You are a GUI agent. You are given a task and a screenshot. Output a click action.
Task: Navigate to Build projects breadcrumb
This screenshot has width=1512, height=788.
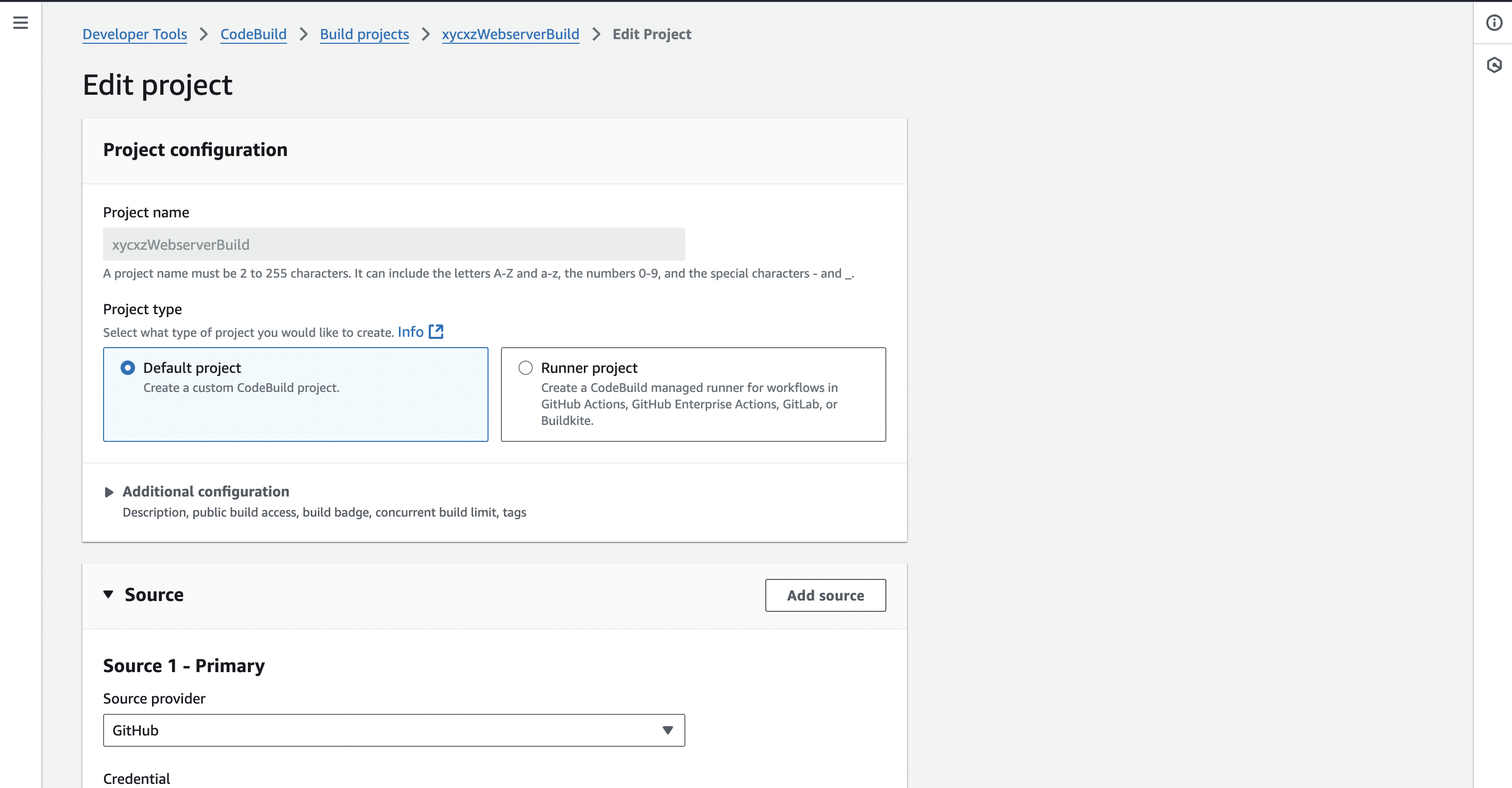point(364,35)
